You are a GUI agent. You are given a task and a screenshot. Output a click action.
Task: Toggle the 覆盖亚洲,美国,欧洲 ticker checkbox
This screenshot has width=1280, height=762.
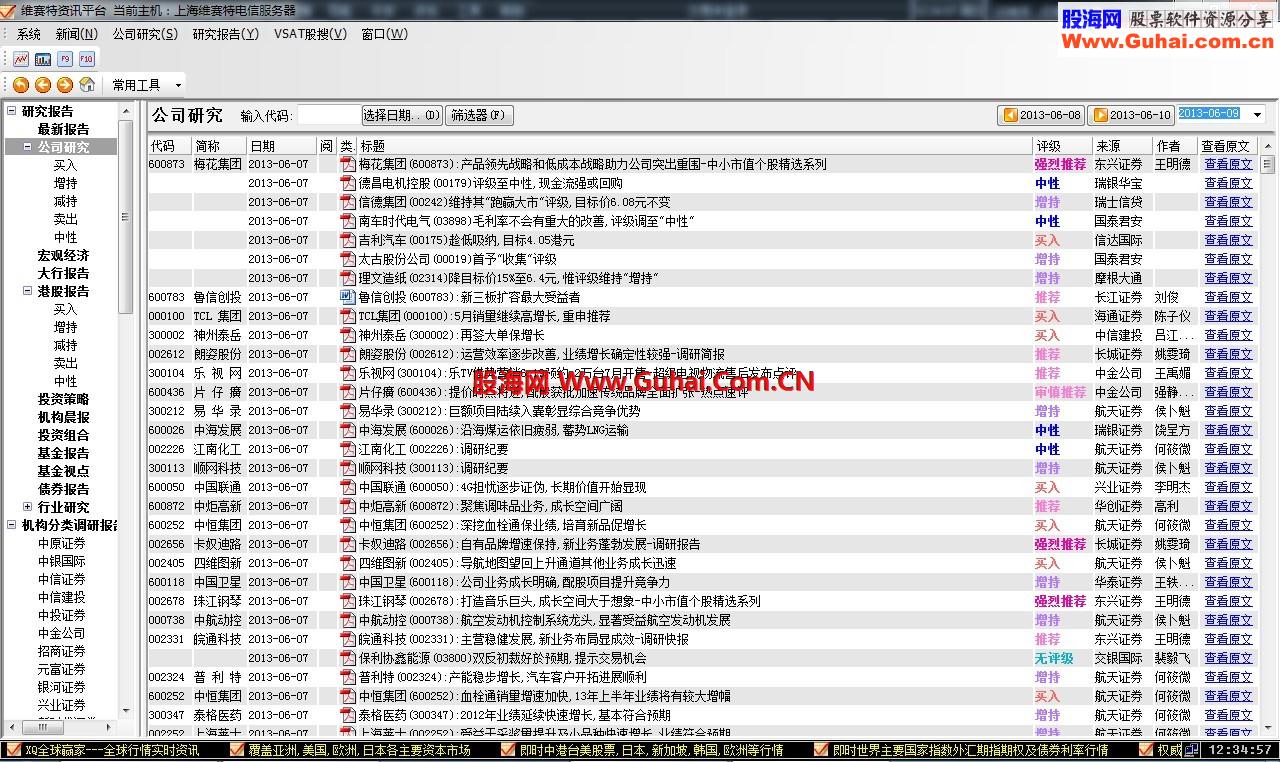point(236,750)
